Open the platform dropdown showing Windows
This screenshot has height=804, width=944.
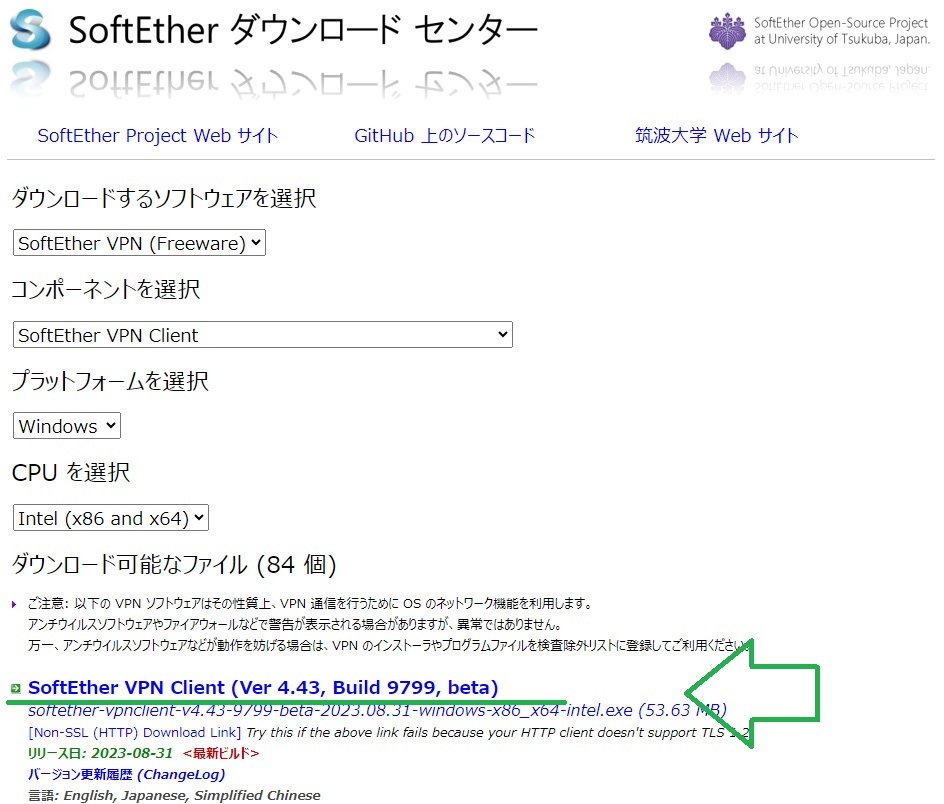pyautogui.click(x=66, y=425)
